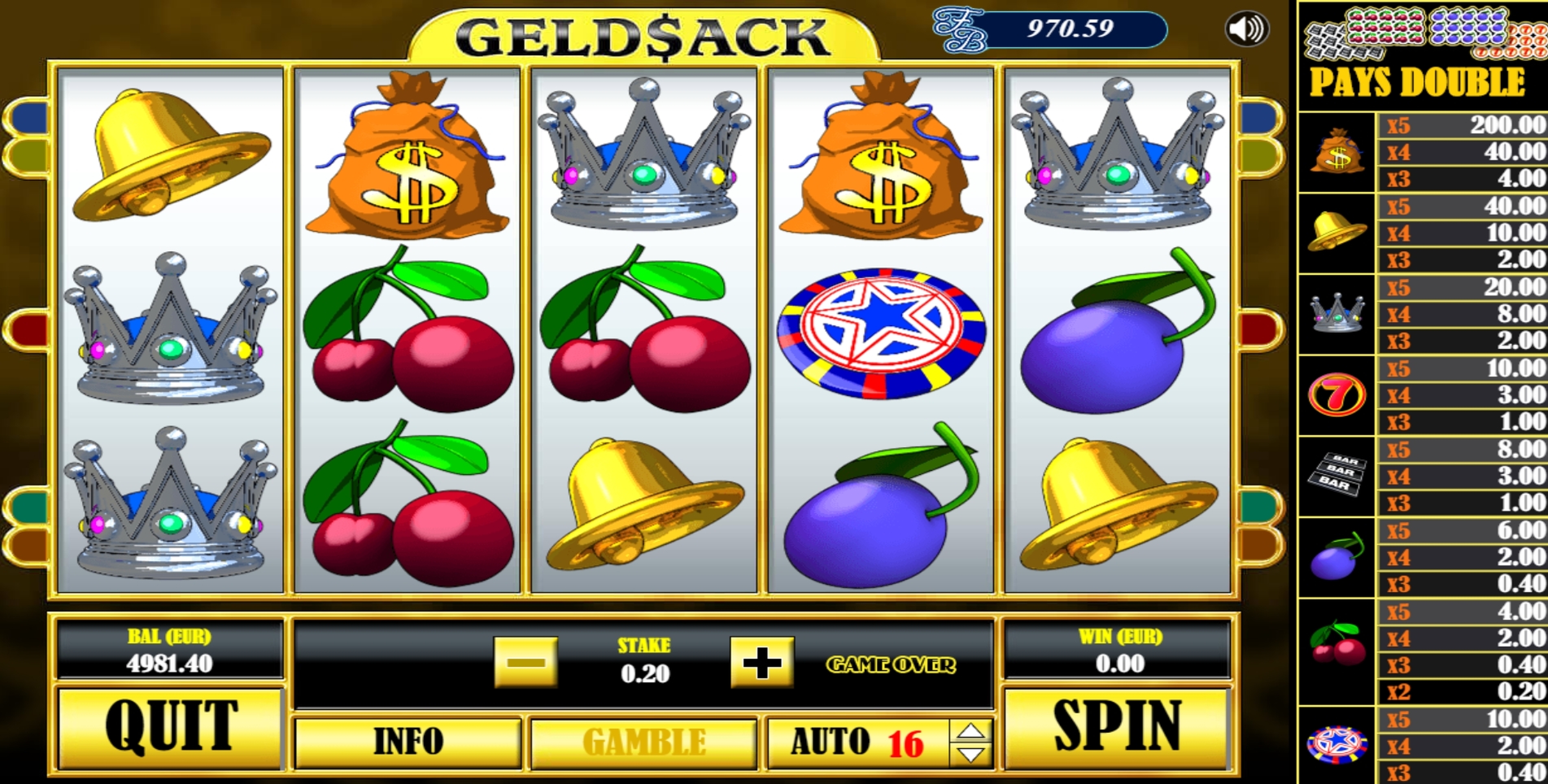Click the red seven icon in paytable
The image size is (1548, 784).
point(1337,395)
